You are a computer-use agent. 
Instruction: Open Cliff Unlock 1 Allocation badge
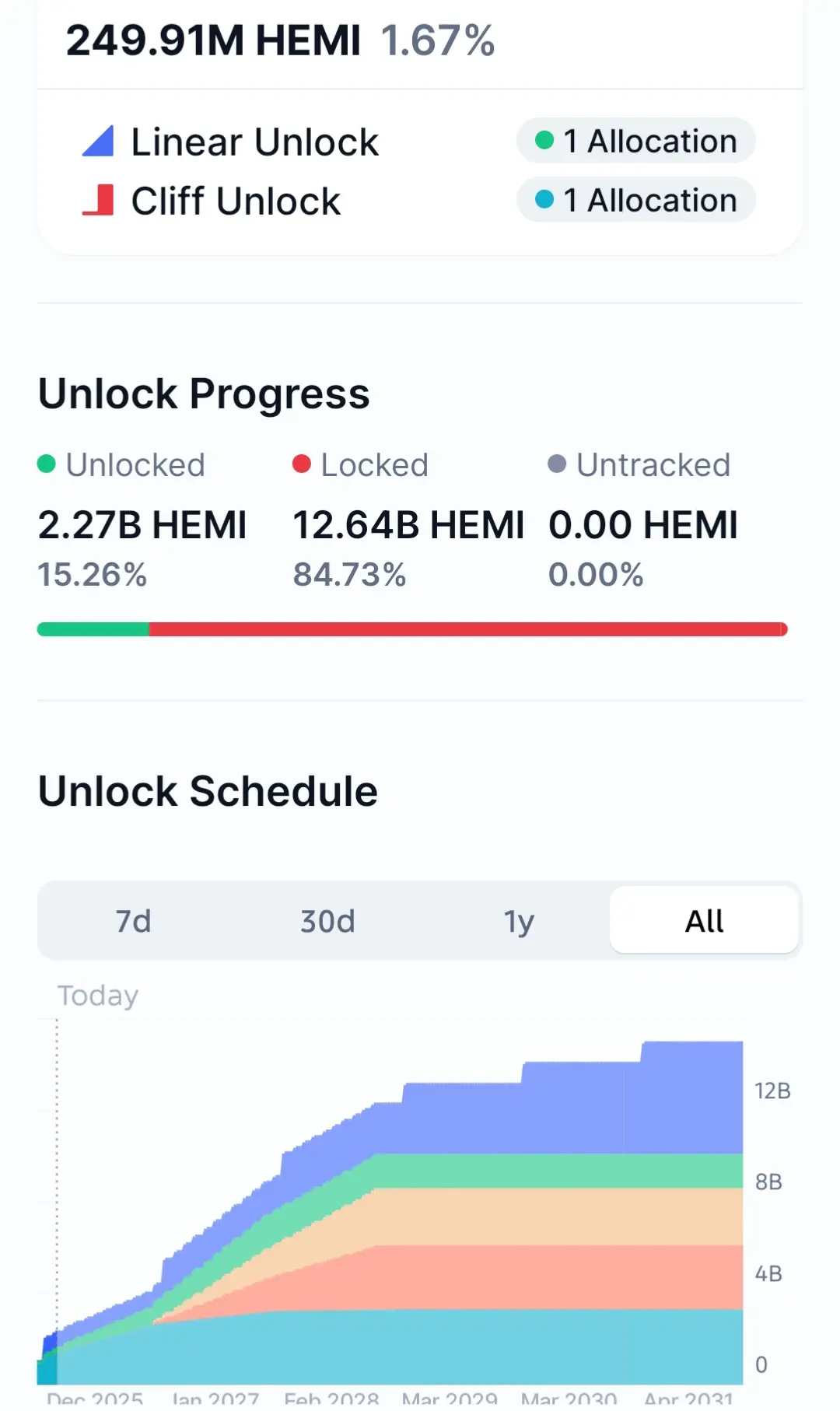(x=636, y=200)
